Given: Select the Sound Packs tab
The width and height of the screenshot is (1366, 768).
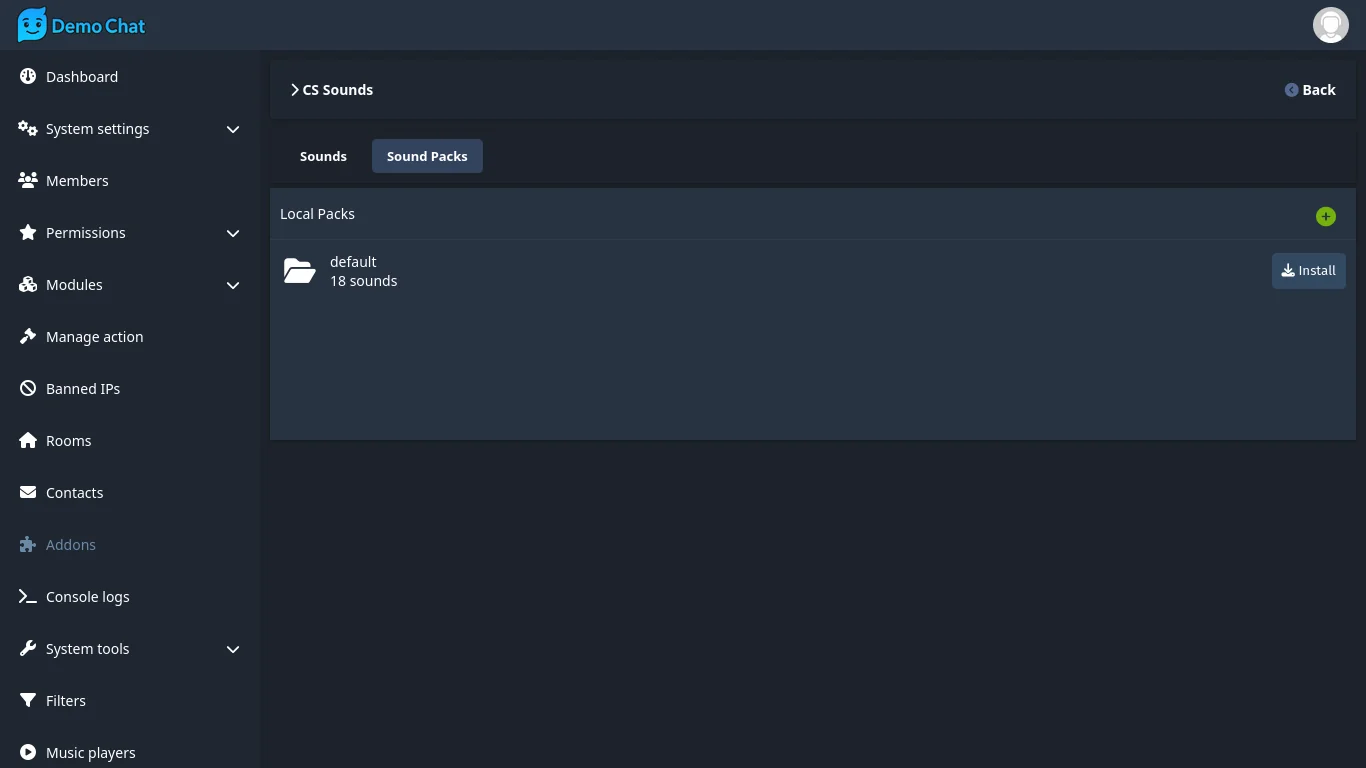Looking at the screenshot, I should (427, 156).
